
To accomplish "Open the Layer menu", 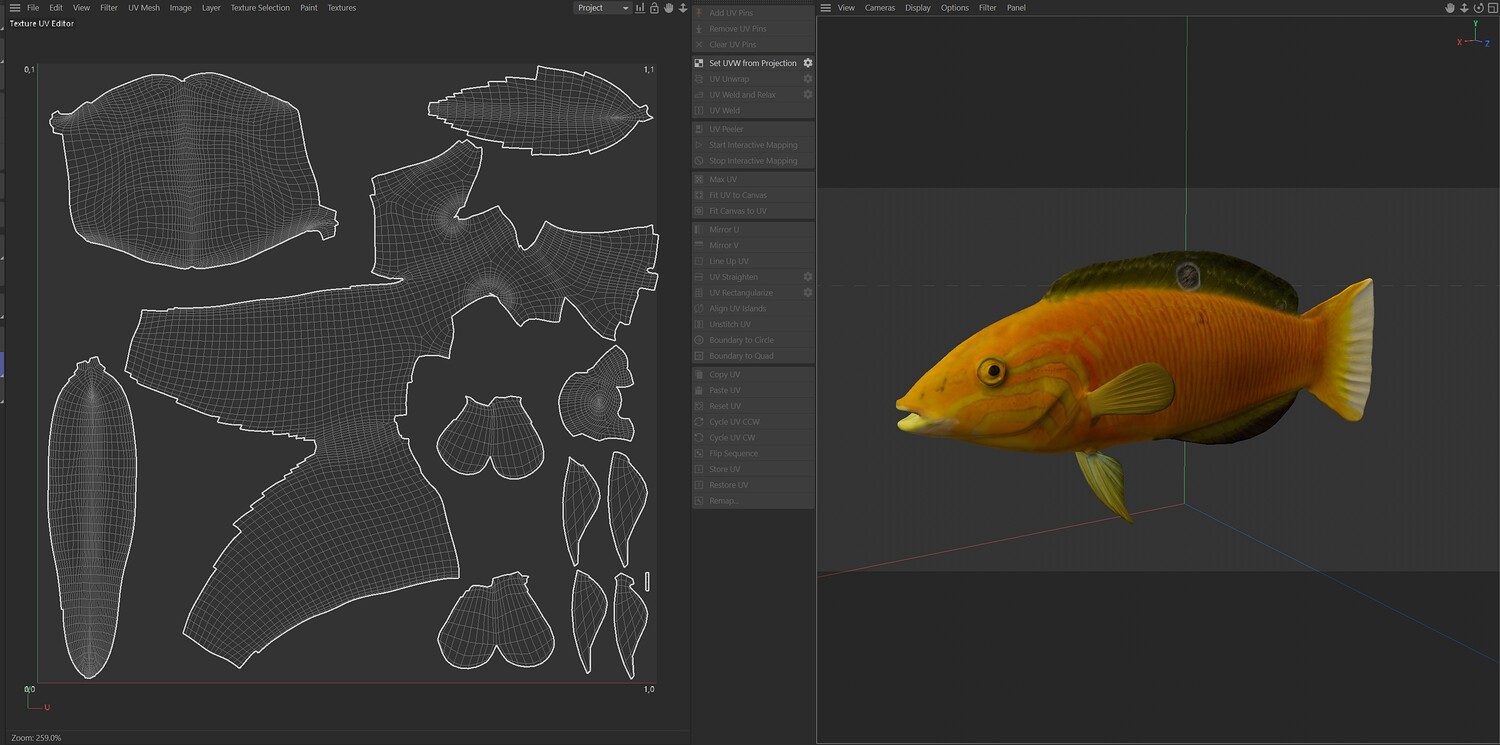I will pos(211,8).
